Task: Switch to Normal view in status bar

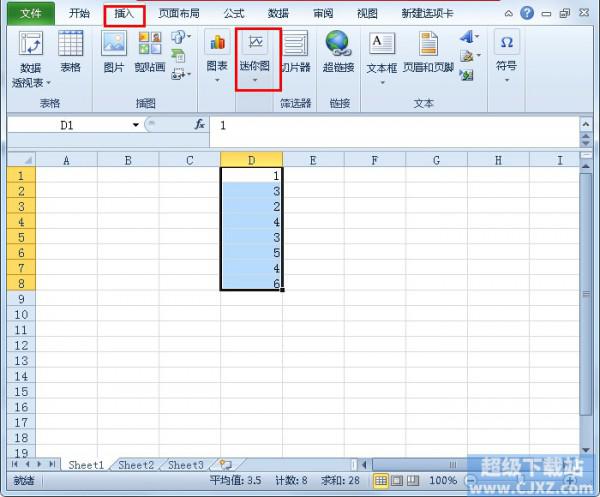Action: click(x=381, y=481)
